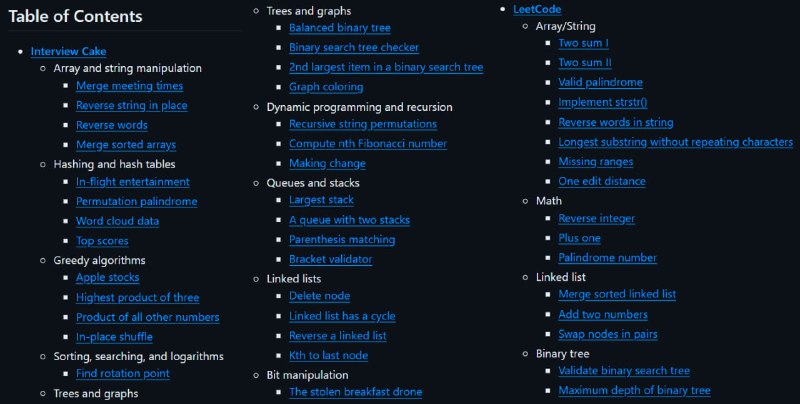Viewport: 800px width, 404px height.
Task: Click Maximum depth of binary tree
Action: pyautogui.click(x=635, y=391)
